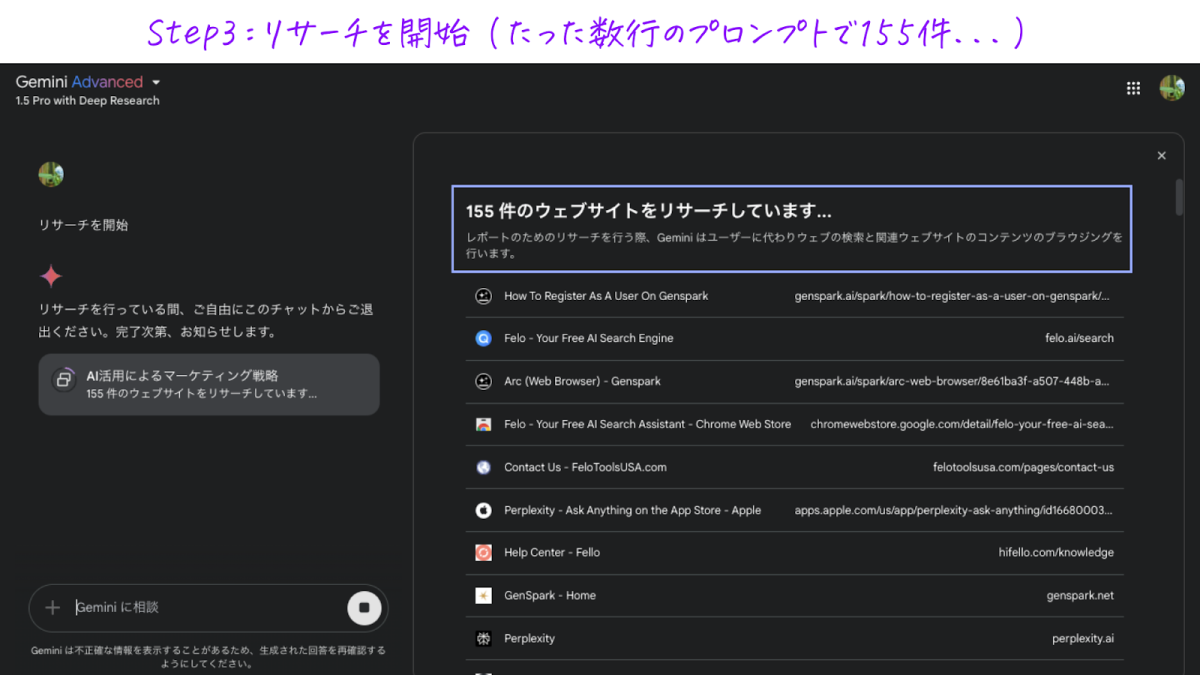Viewport: 1200px width, 675px height.
Task: Click the Perplexity App Store favicon icon
Action: 484,510
